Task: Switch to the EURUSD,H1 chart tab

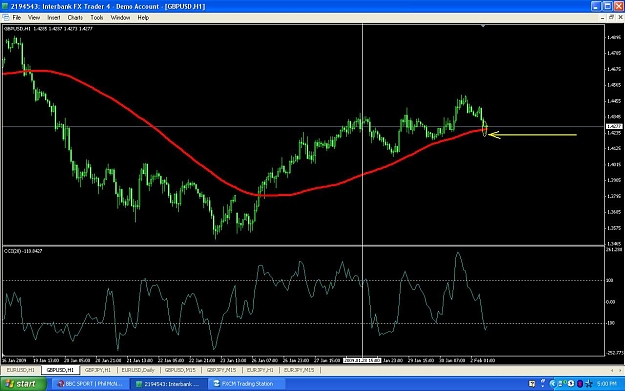Action: 21,370
